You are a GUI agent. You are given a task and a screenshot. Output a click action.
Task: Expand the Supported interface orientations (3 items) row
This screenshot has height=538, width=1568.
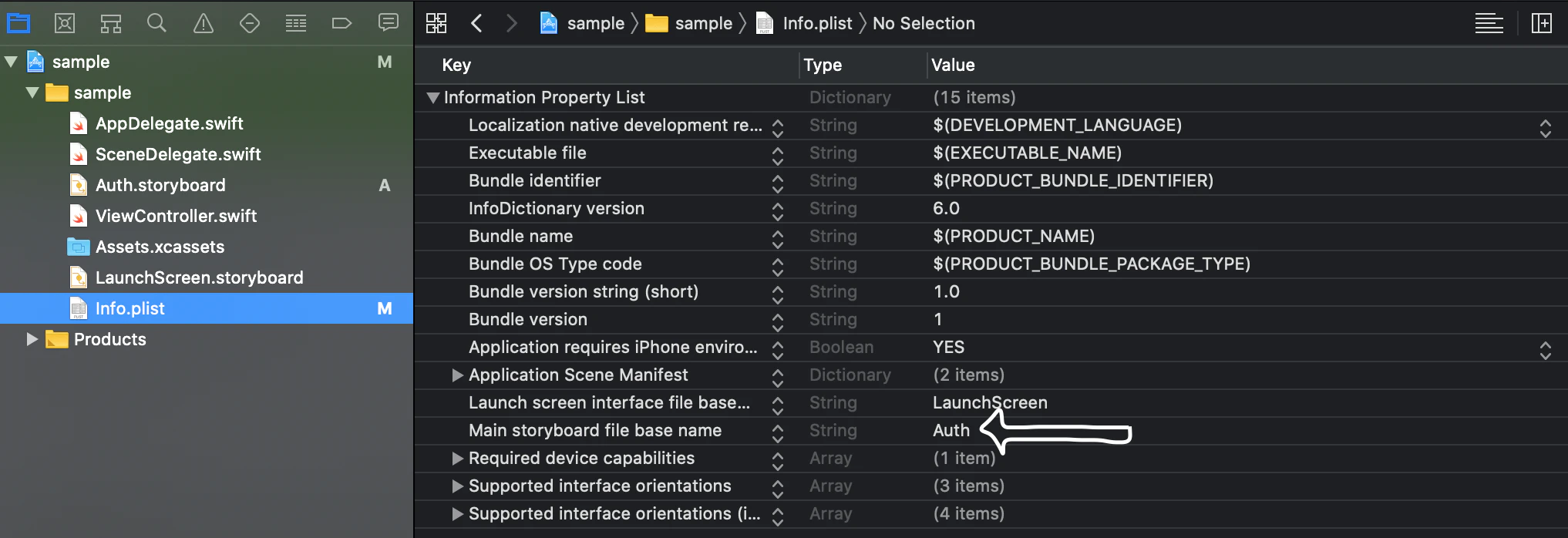457,486
